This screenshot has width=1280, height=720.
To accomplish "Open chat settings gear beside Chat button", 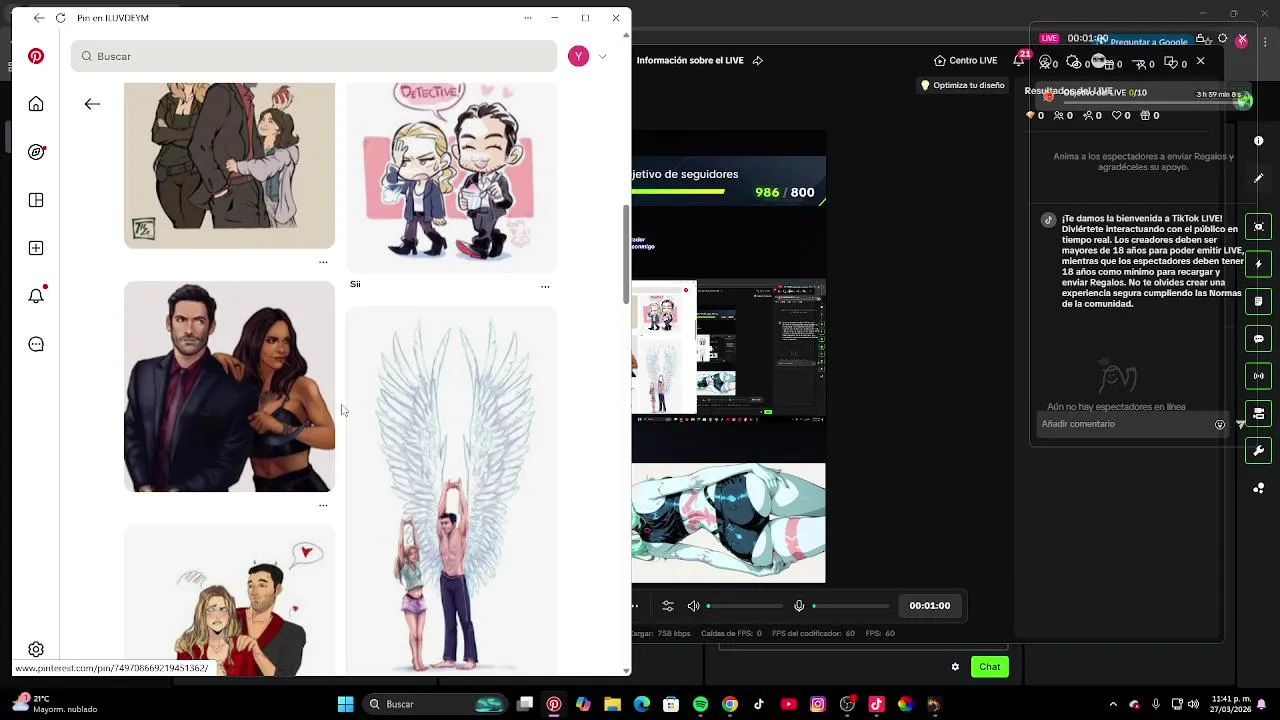I will coord(955,667).
